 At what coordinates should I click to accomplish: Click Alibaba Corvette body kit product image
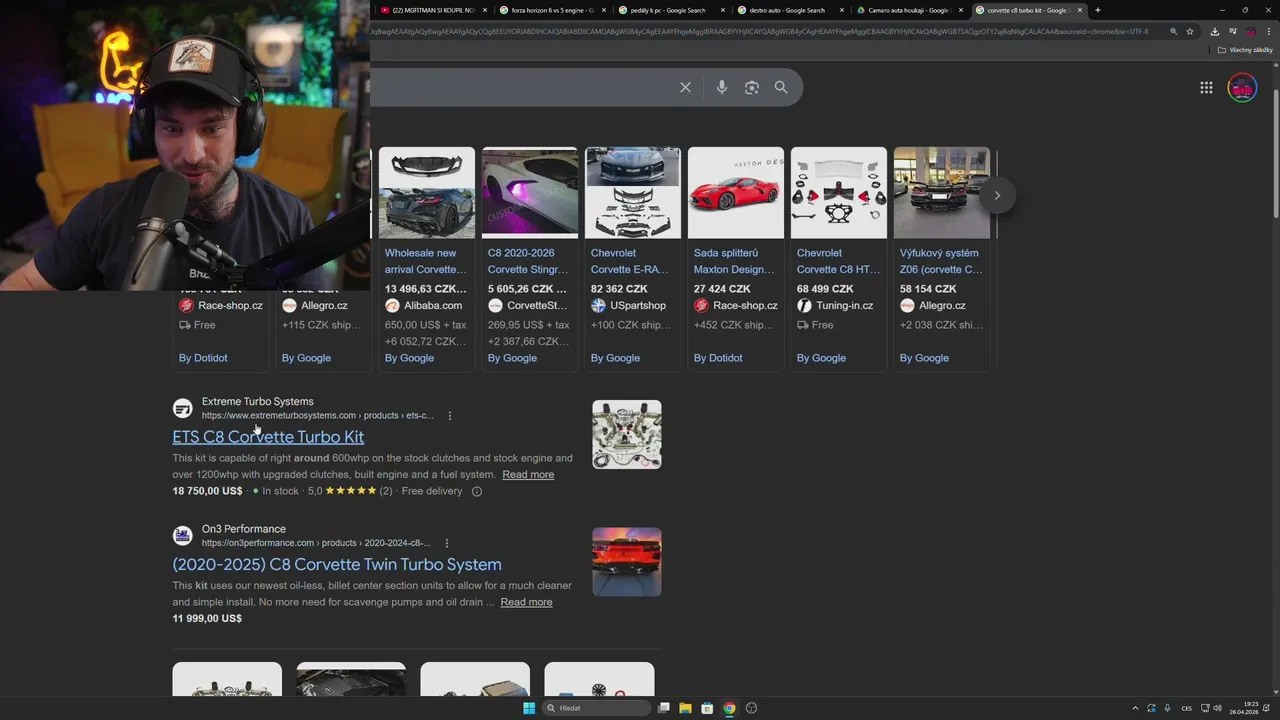(427, 193)
